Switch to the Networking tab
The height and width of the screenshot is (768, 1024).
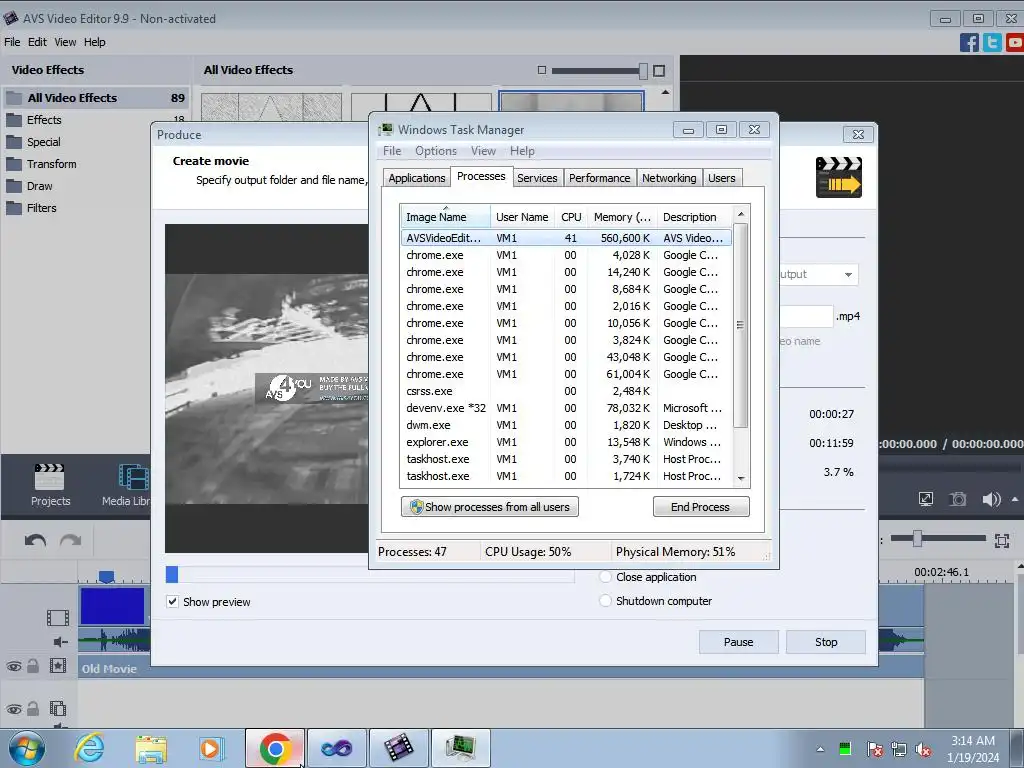pyautogui.click(x=669, y=178)
